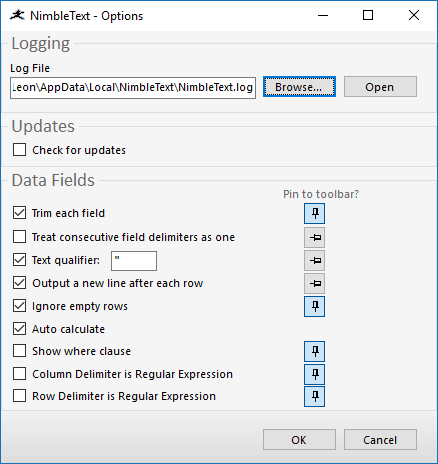
Task: Focus the Log File path field
Action: pos(133,88)
